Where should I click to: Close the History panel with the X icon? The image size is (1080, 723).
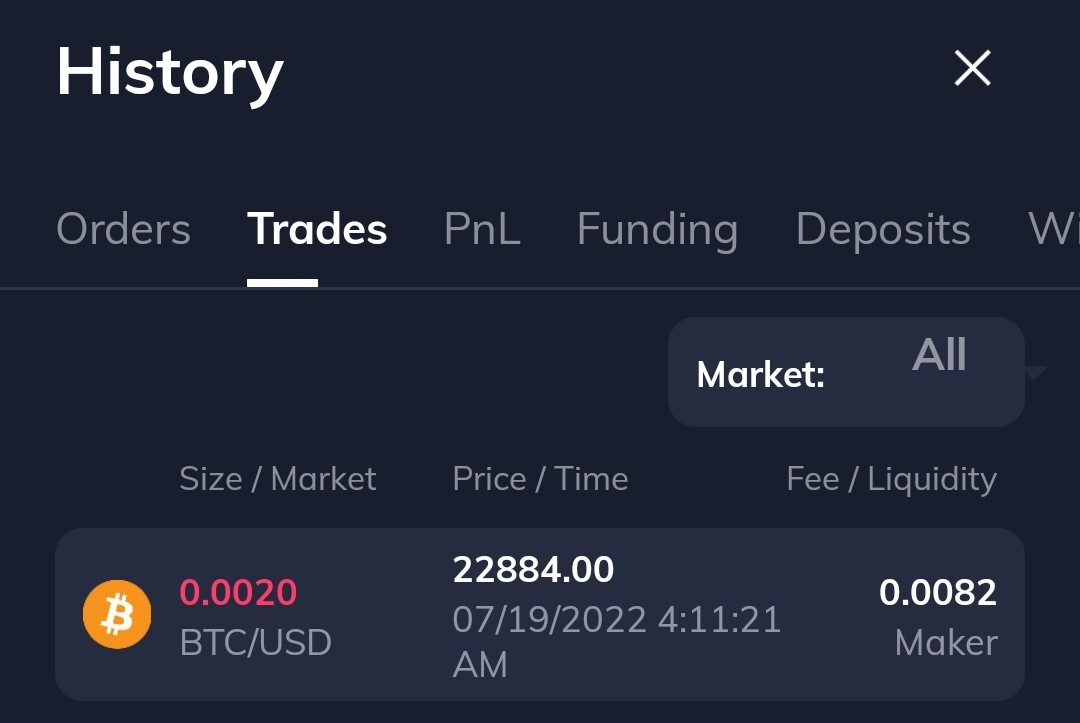[x=973, y=67]
